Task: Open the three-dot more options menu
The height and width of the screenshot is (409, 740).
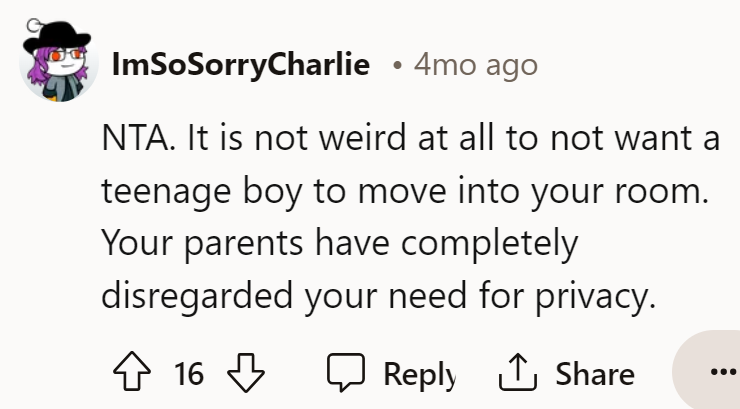Action: point(723,372)
